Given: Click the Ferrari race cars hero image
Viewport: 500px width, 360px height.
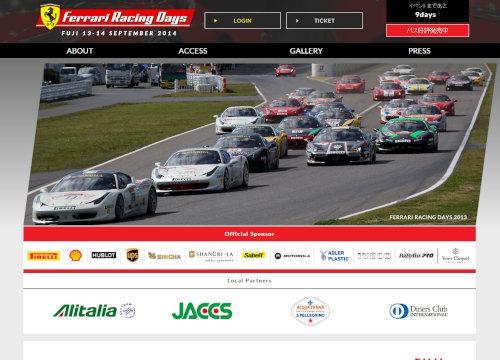Looking at the screenshot, I should [260, 144].
